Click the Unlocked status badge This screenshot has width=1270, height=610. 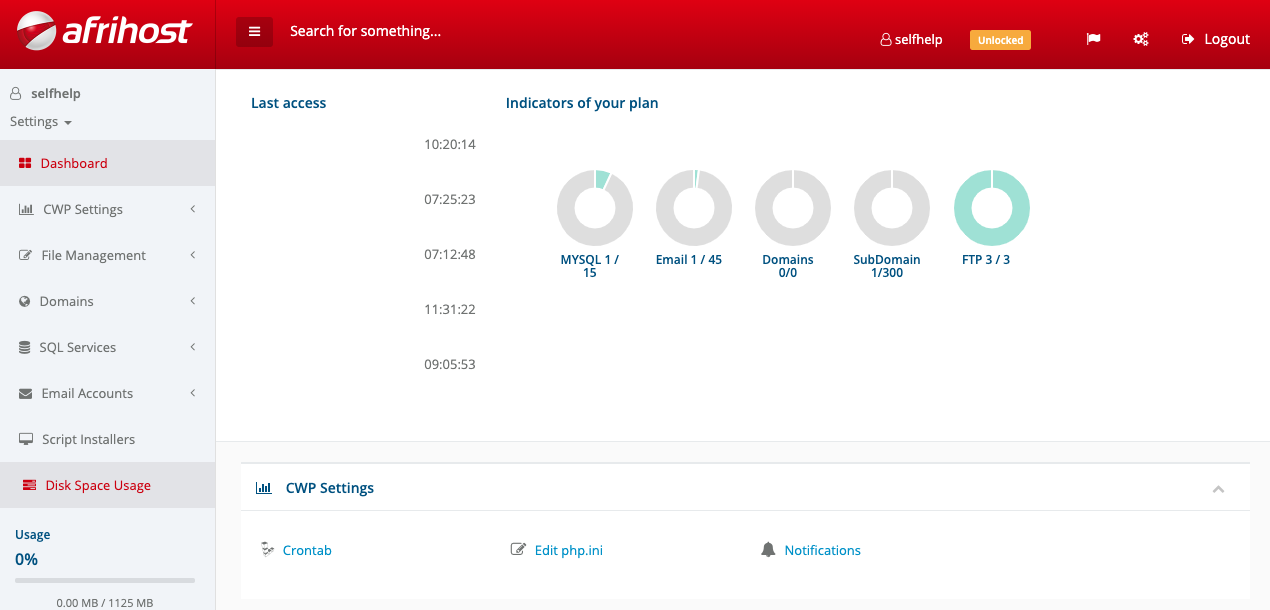(x=1000, y=40)
